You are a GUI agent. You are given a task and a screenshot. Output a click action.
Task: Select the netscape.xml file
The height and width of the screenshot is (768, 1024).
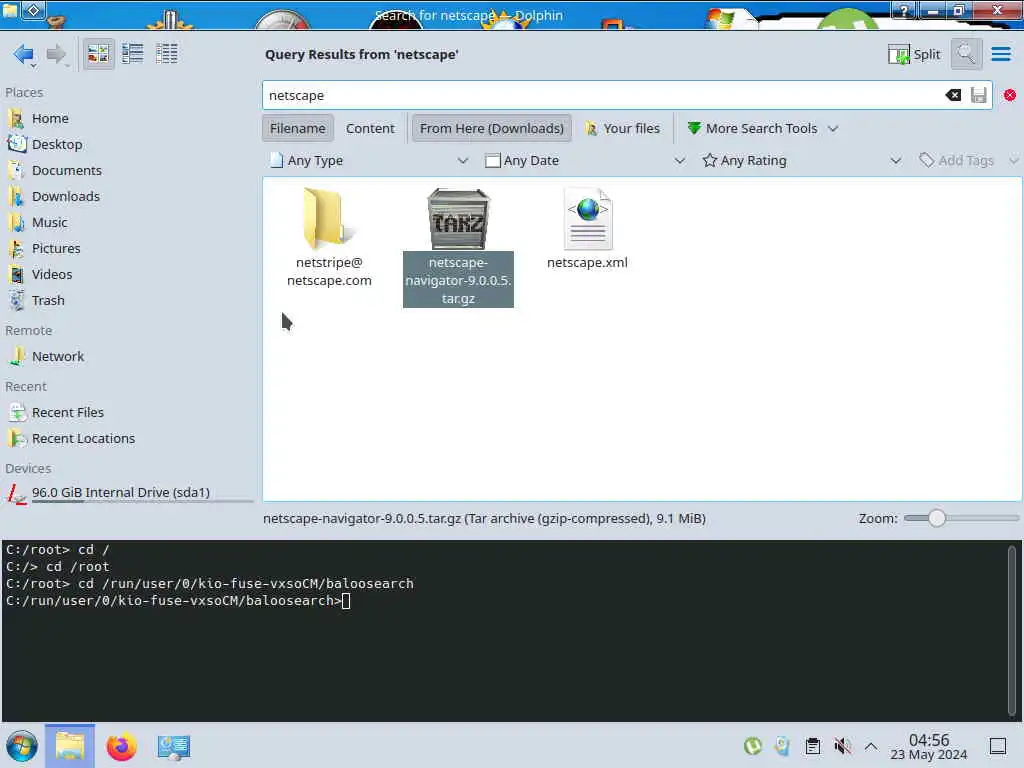[588, 229]
